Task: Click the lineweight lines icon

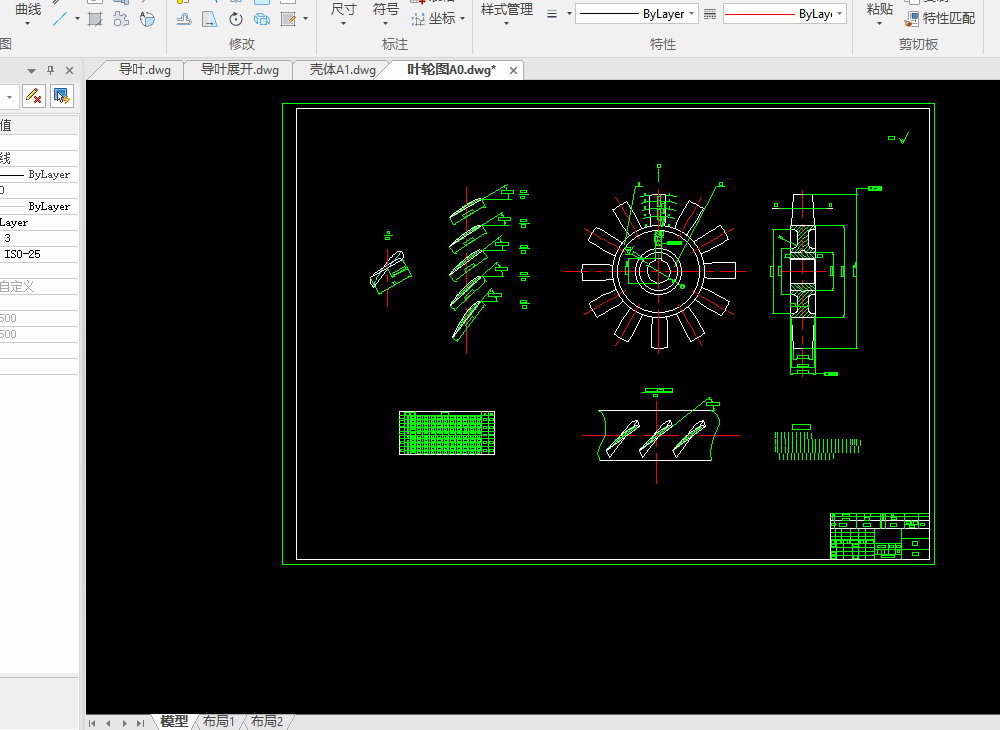Action: click(552, 14)
